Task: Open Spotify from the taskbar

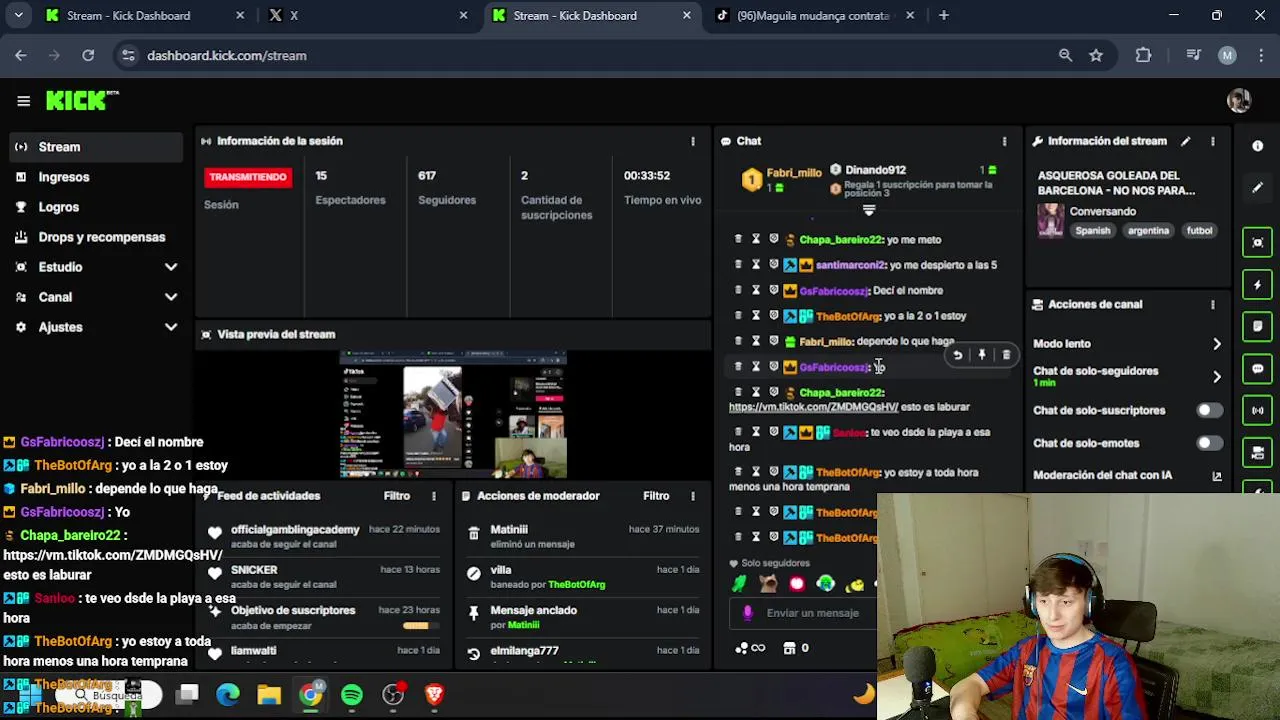Action: [352, 695]
